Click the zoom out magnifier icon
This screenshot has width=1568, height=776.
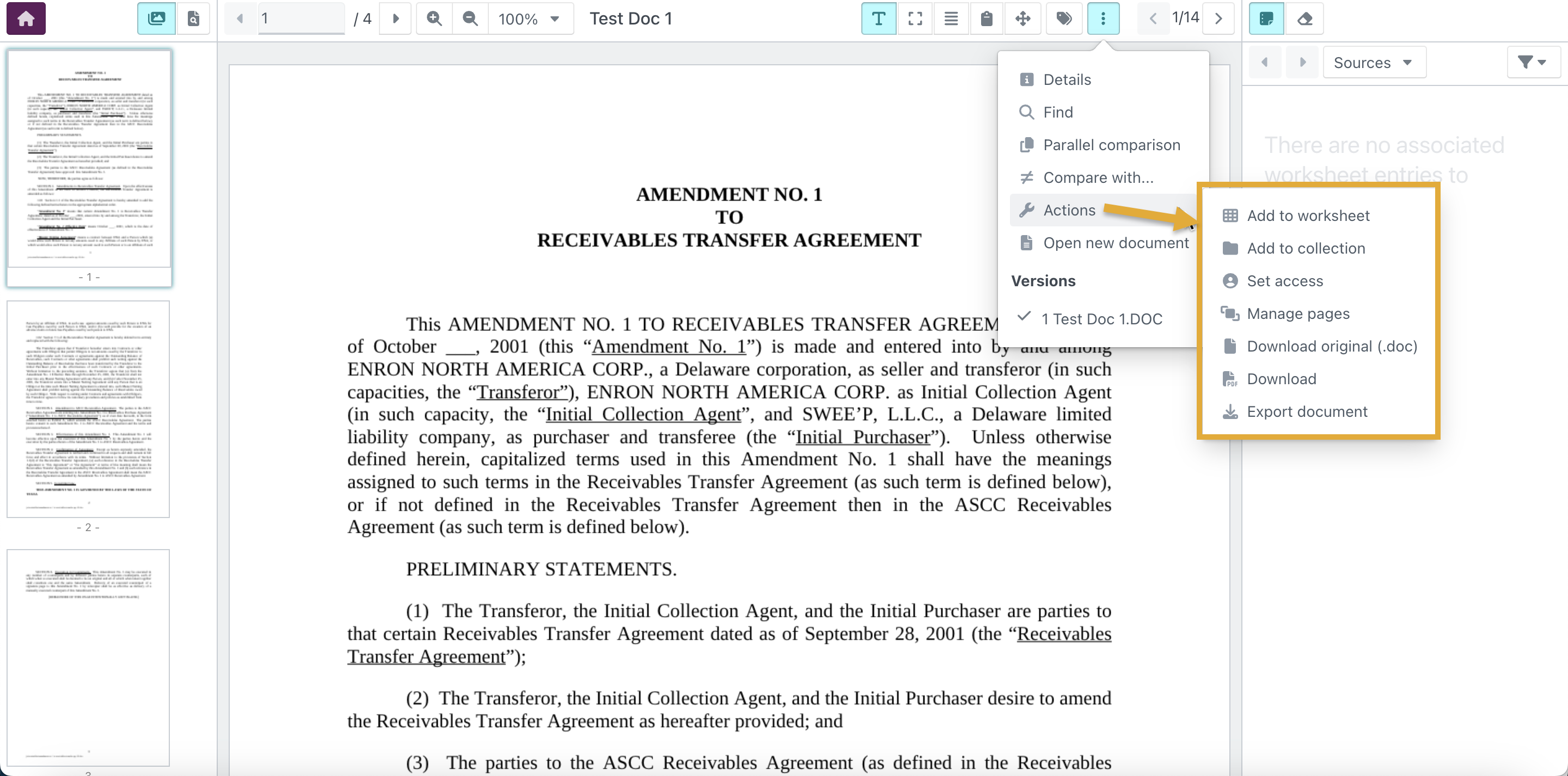click(470, 19)
